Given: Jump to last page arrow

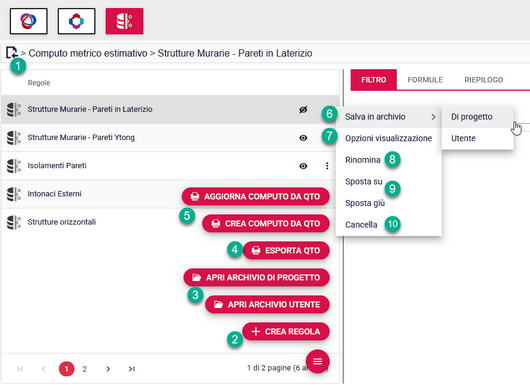Looking at the screenshot, I should [132, 369].
